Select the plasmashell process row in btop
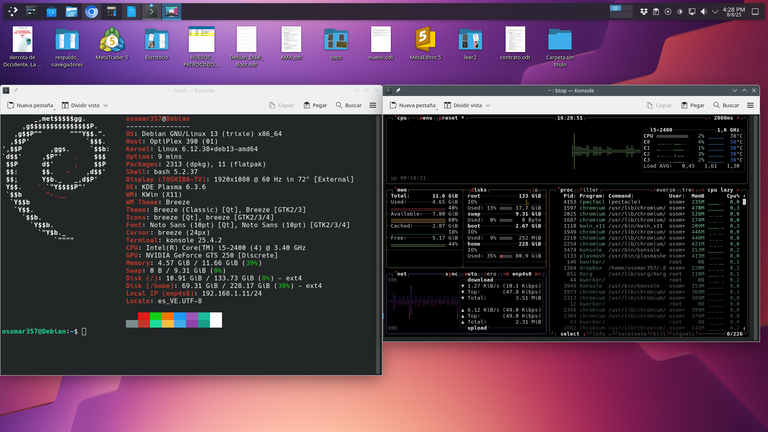 tap(650, 256)
